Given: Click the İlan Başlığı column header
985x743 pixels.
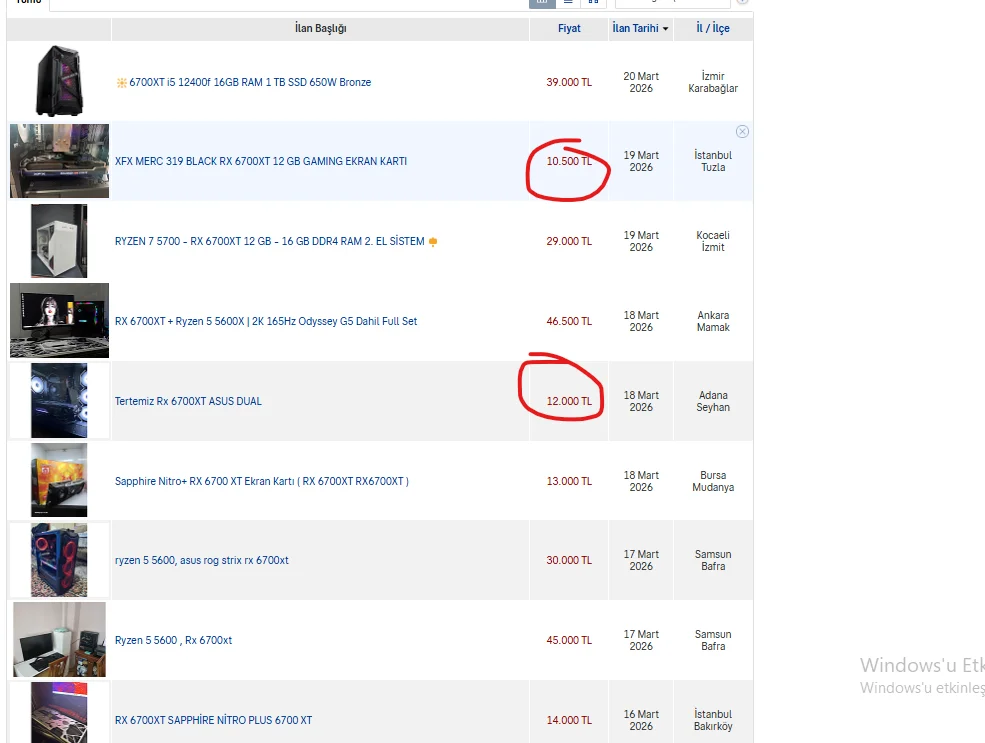Looking at the screenshot, I should (x=320, y=28).
